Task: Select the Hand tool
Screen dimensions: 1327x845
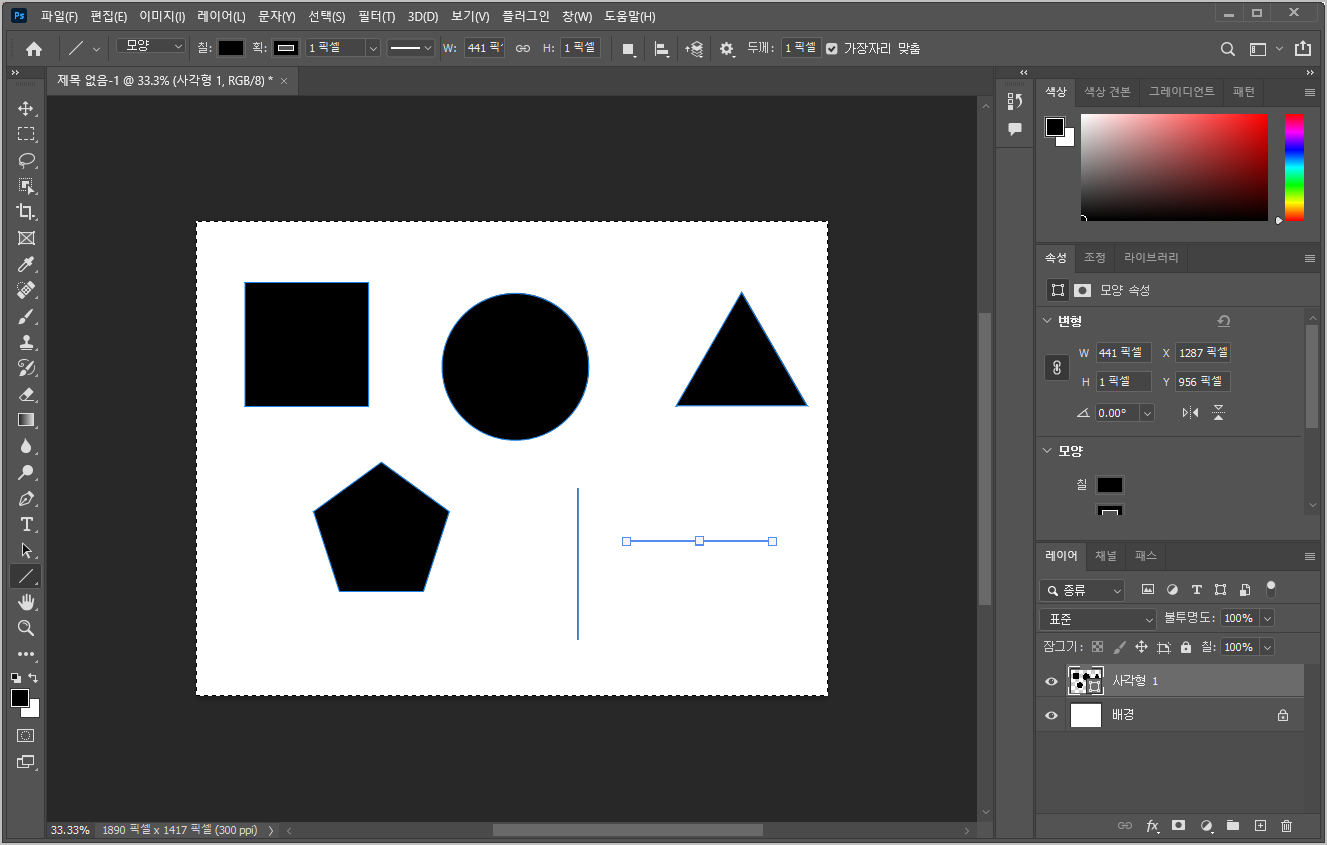Action: click(x=26, y=602)
